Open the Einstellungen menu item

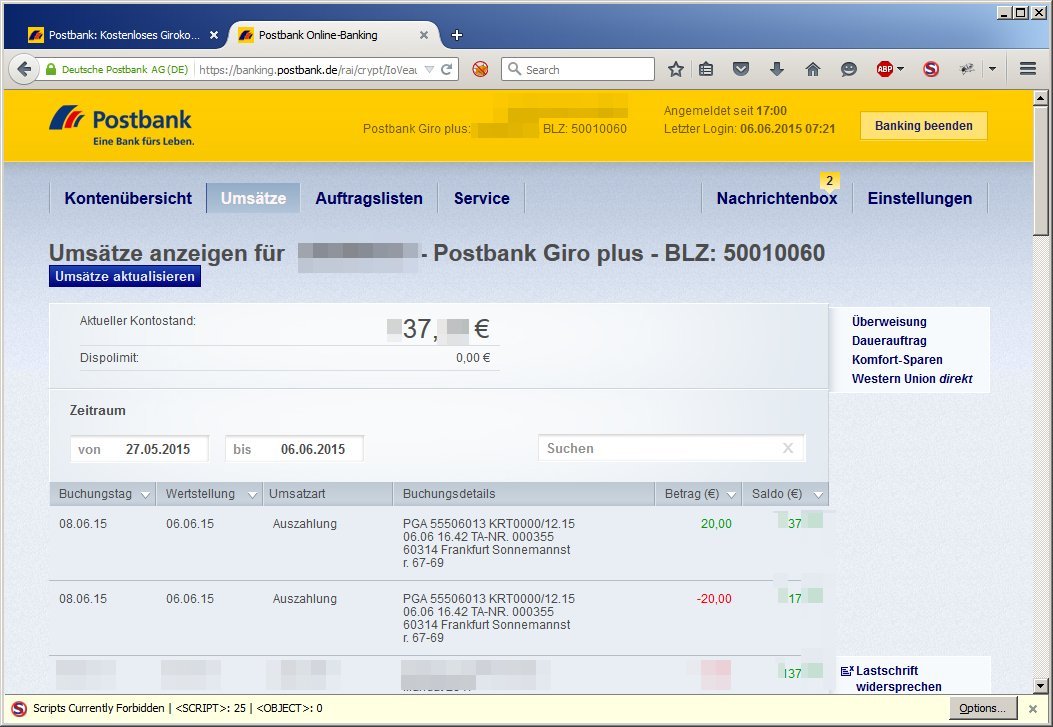click(x=919, y=198)
